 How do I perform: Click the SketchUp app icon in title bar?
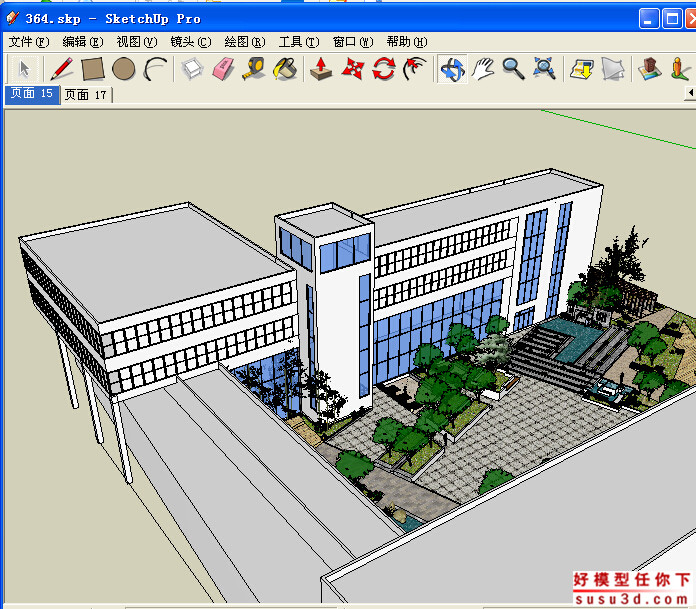coord(12,18)
